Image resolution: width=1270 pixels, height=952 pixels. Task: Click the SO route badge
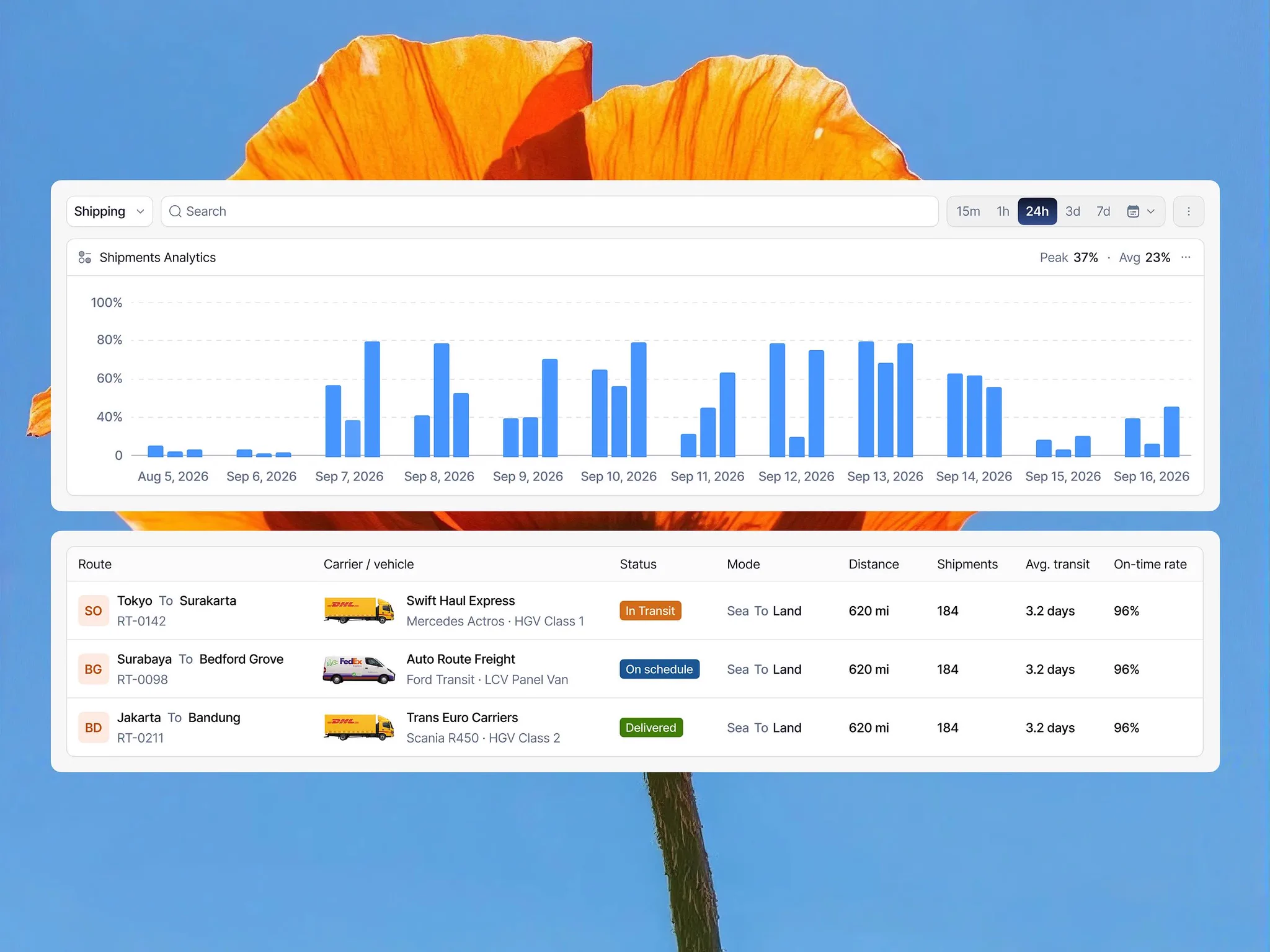93,610
